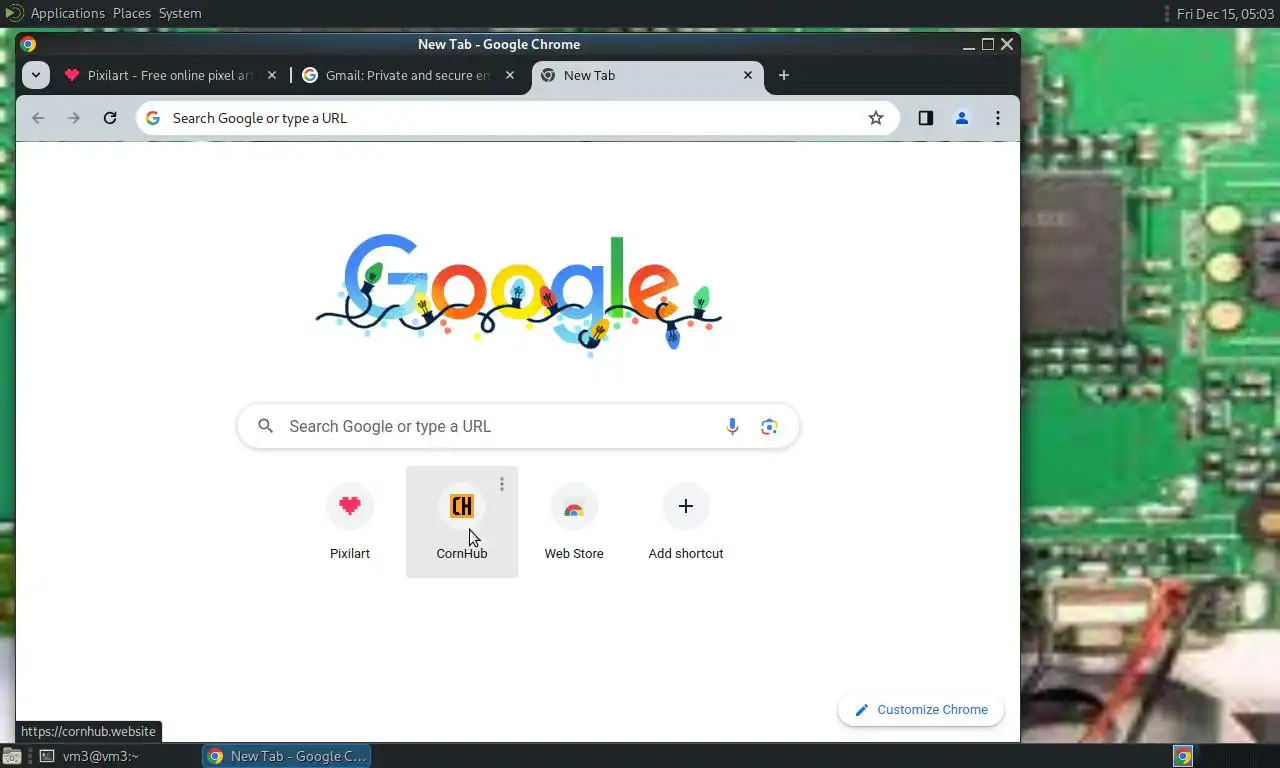Screen dimensions: 1280x768
Task: Go forward with the forward arrow
Action: [74, 118]
